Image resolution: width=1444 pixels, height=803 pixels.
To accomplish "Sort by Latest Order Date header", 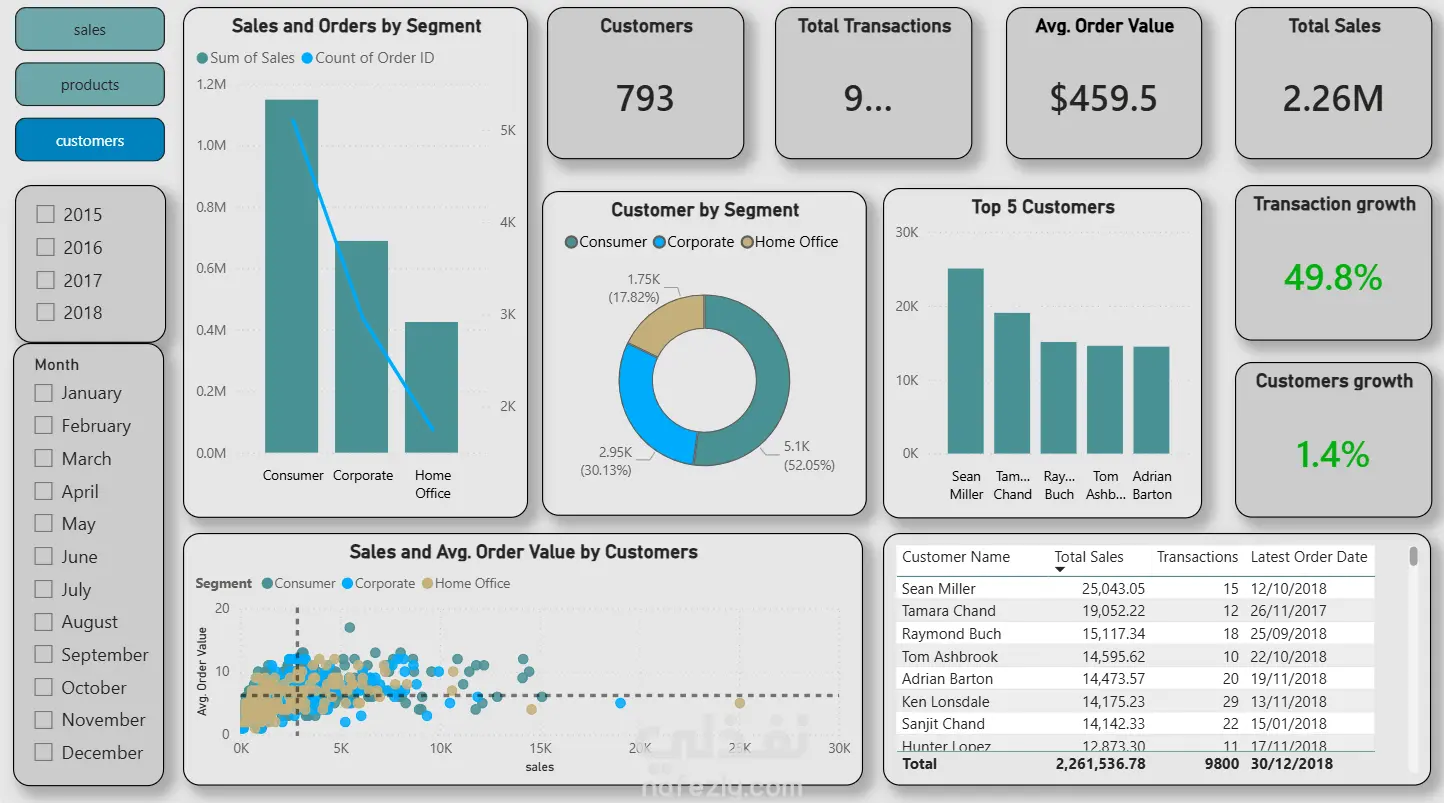I will [x=1309, y=557].
